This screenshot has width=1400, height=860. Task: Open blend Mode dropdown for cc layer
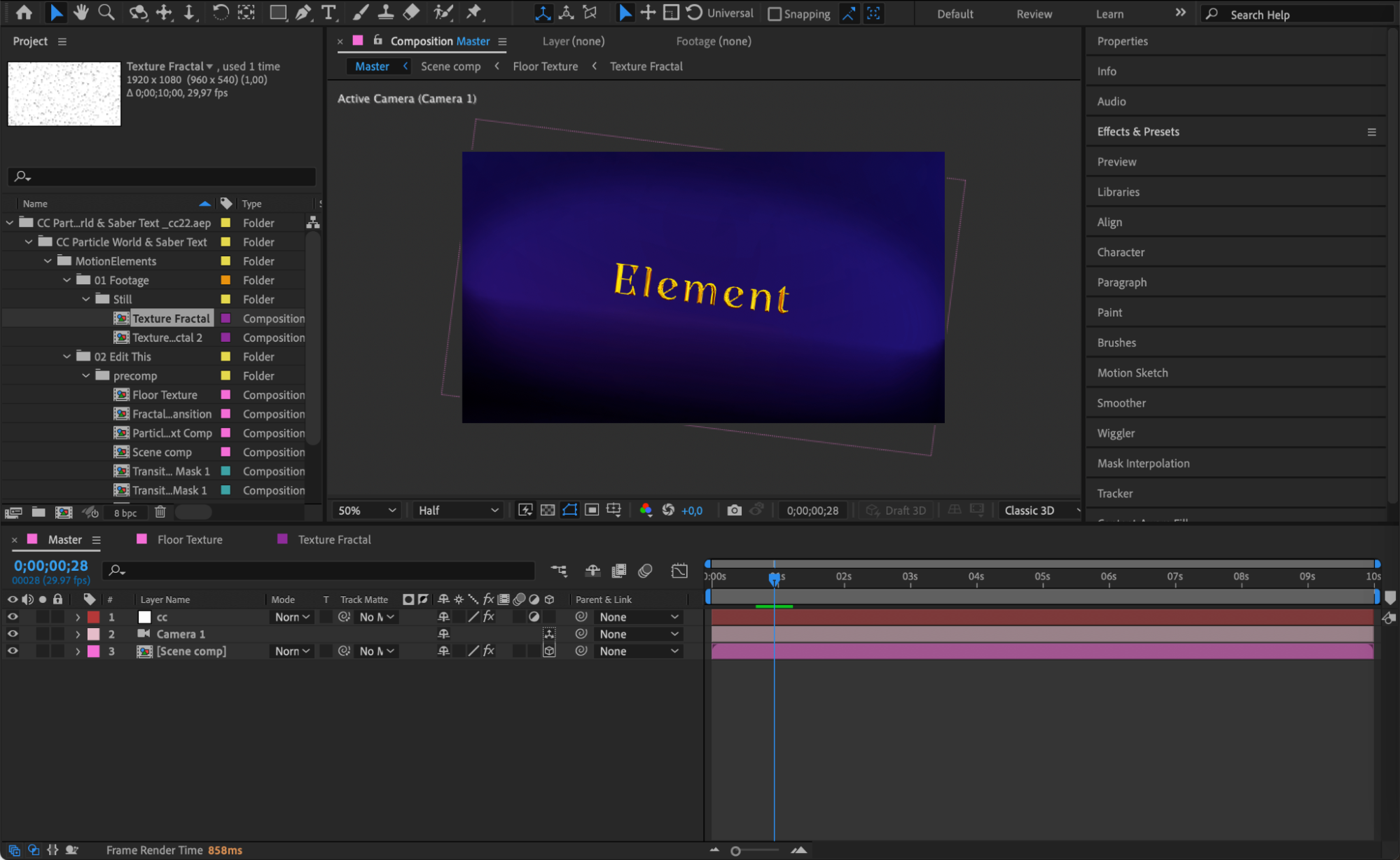pos(292,617)
